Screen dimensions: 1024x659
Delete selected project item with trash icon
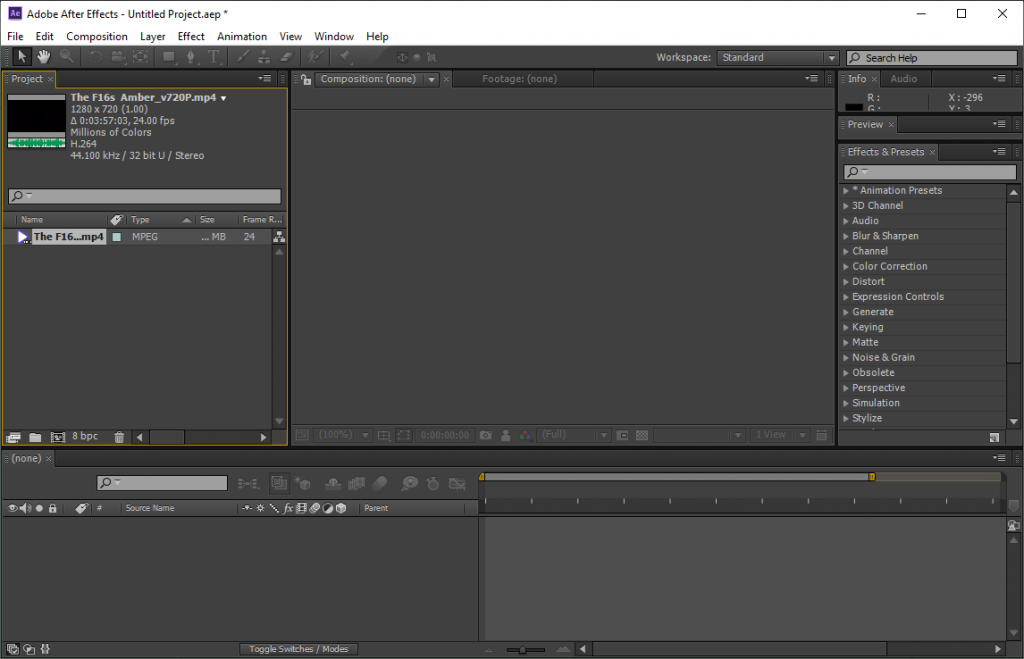tap(119, 438)
